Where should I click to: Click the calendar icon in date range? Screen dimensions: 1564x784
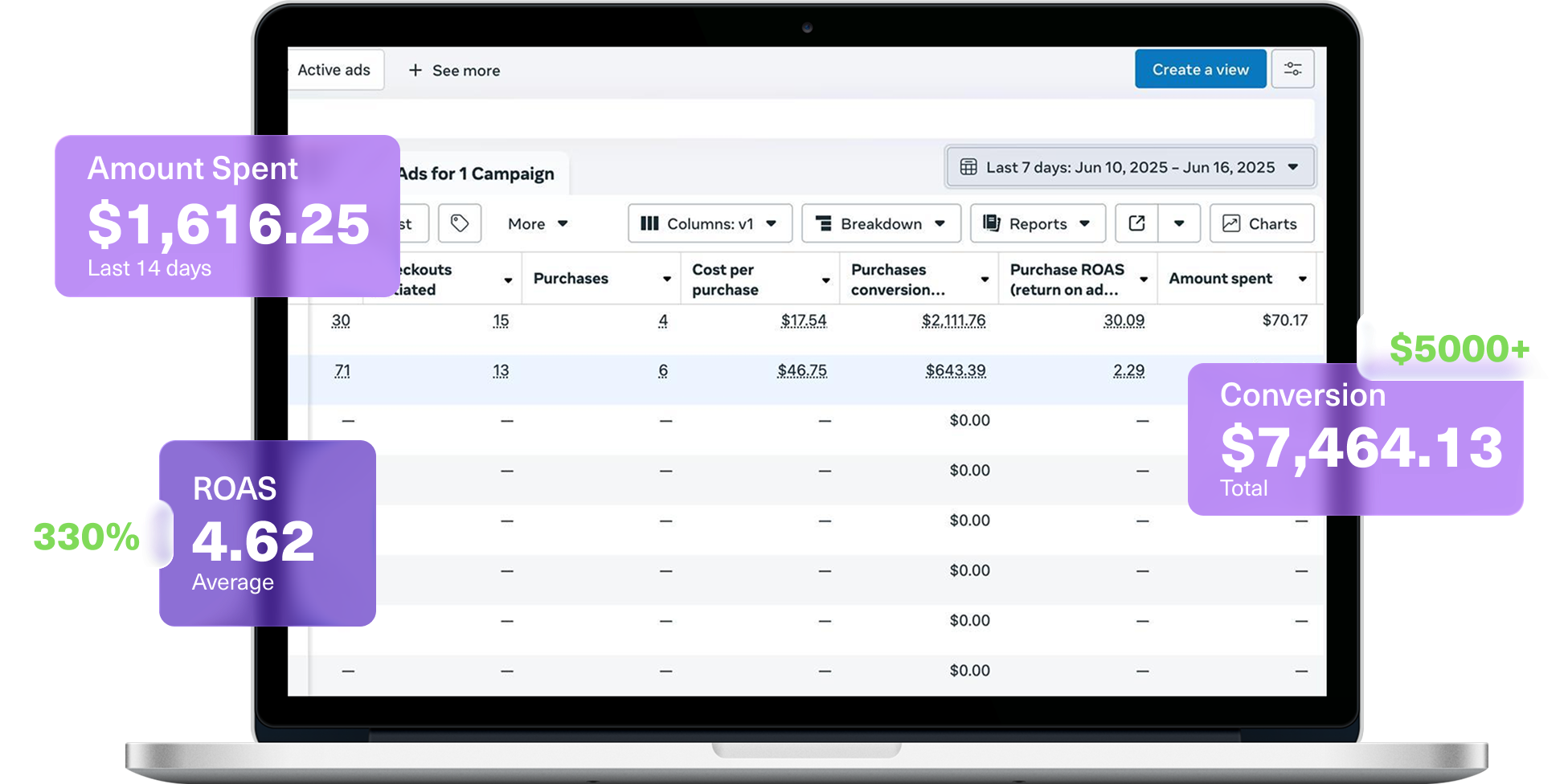[968, 167]
